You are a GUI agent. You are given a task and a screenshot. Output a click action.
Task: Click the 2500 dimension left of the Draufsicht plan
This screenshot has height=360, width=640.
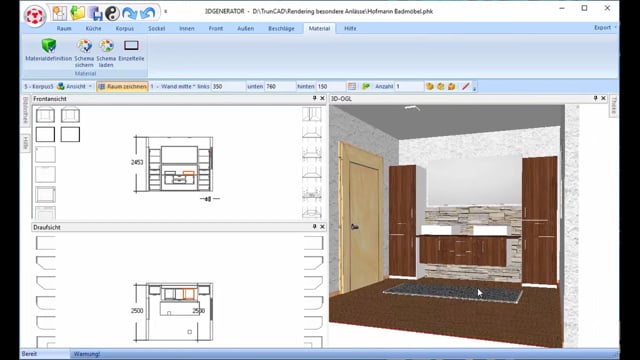click(x=137, y=311)
